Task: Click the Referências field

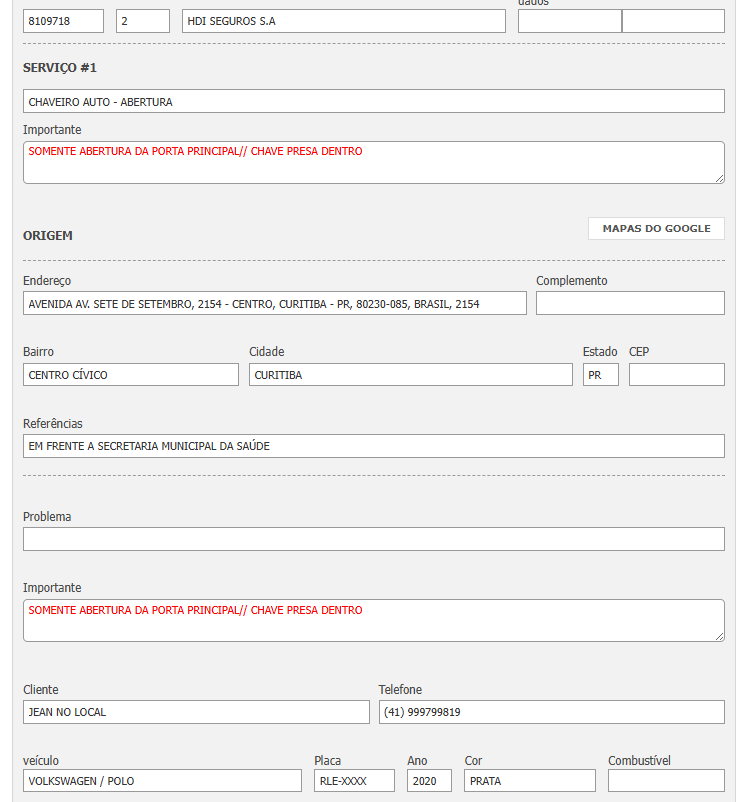Action: coord(373,446)
